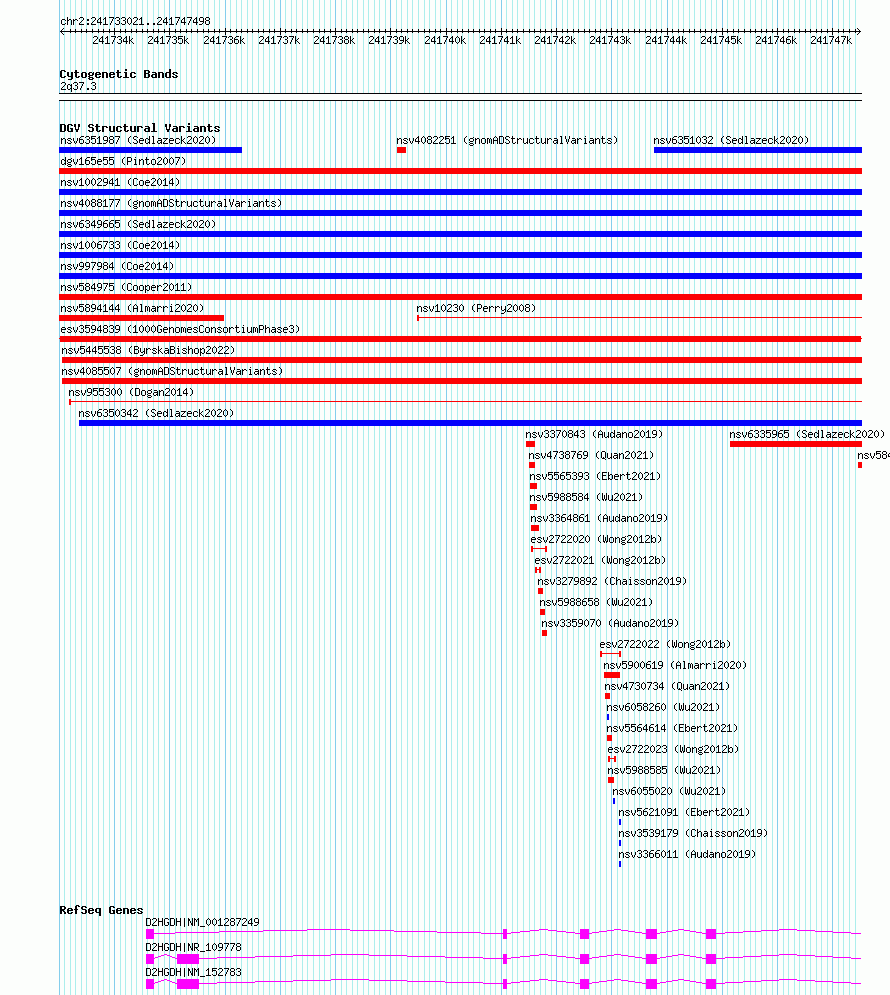Open nsv6055020 (Wu2021) variant
Viewport: 890px width, 995px height.
(669, 791)
